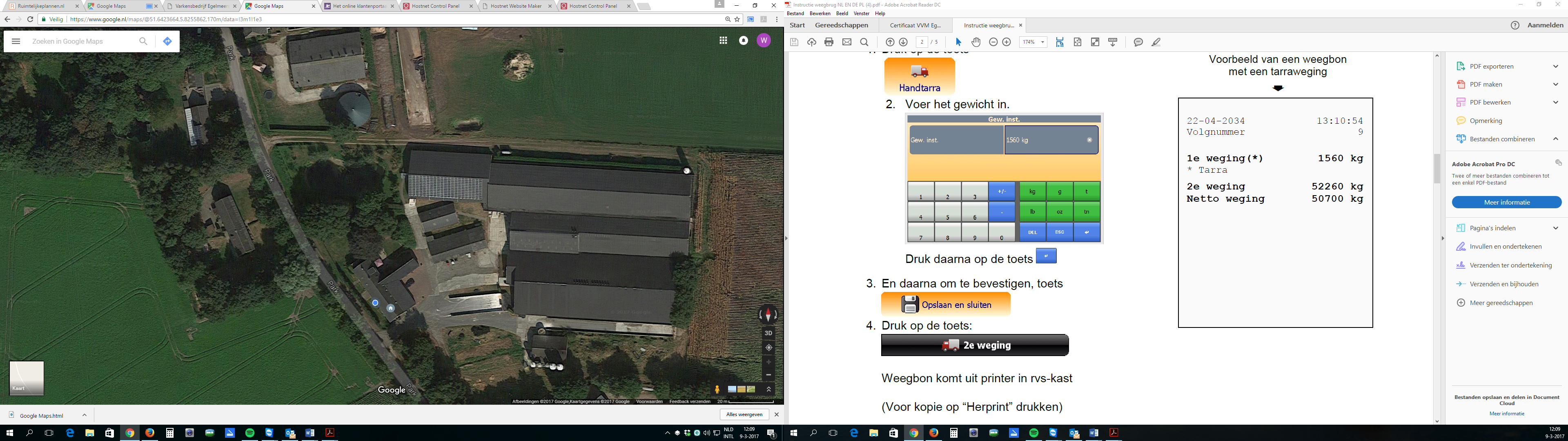Screen dimensions: 1568x441
Task: Zoom out with the minus button in Acrobat
Action: tap(993, 42)
